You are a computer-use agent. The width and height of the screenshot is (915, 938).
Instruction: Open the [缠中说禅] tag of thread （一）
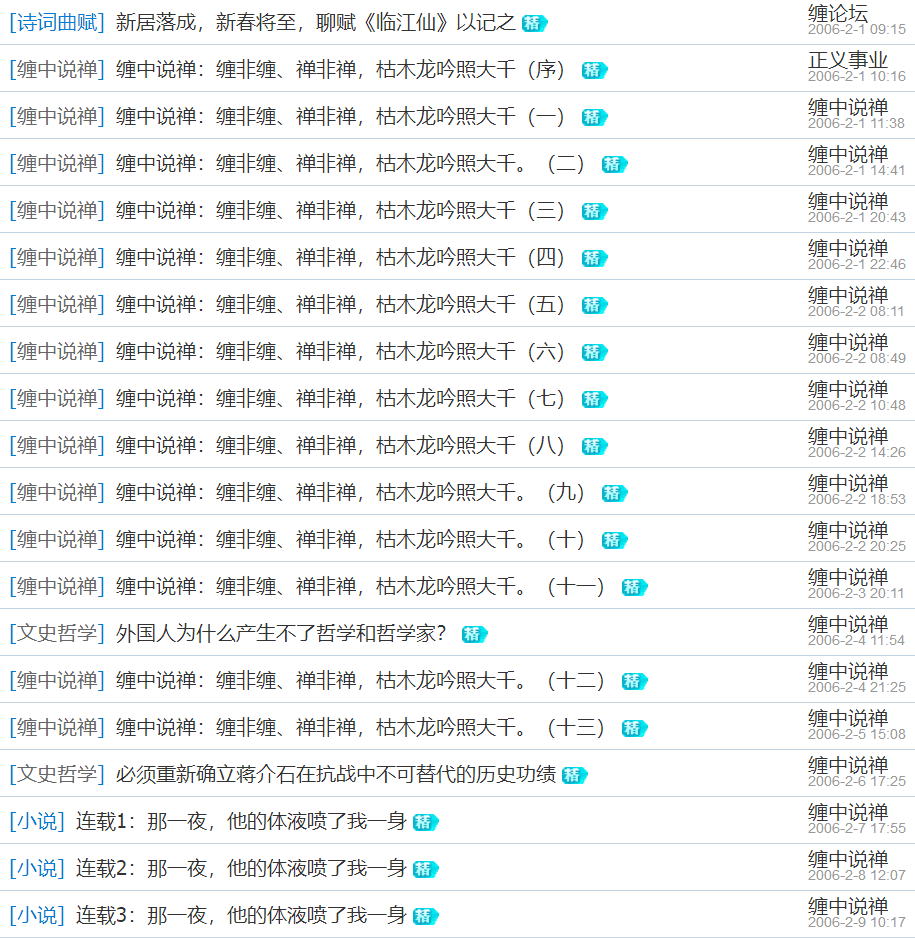(55, 117)
